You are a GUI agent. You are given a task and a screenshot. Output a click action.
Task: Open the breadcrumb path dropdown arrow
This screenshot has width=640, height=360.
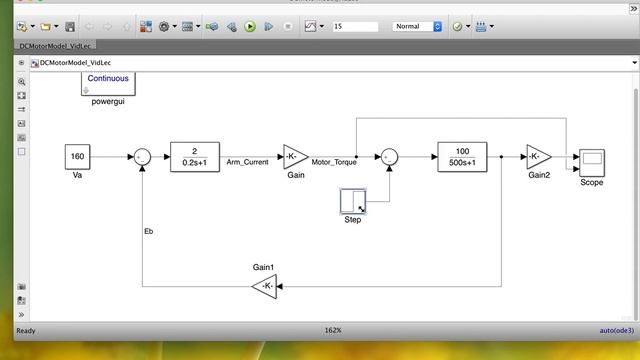click(634, 63)
